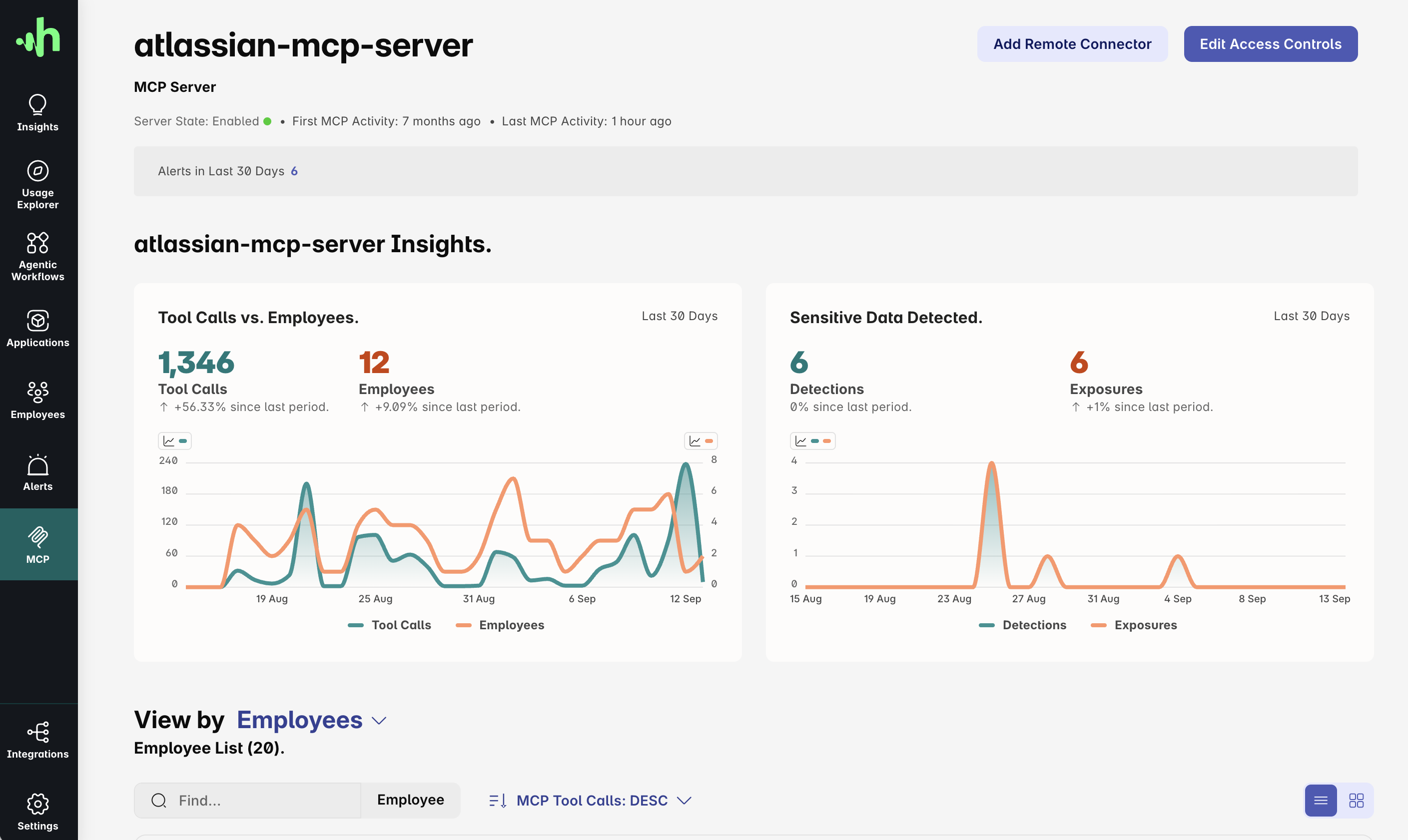Click Add Remote Connector button
This screenshot has height=840, width=1408.
1072,44
